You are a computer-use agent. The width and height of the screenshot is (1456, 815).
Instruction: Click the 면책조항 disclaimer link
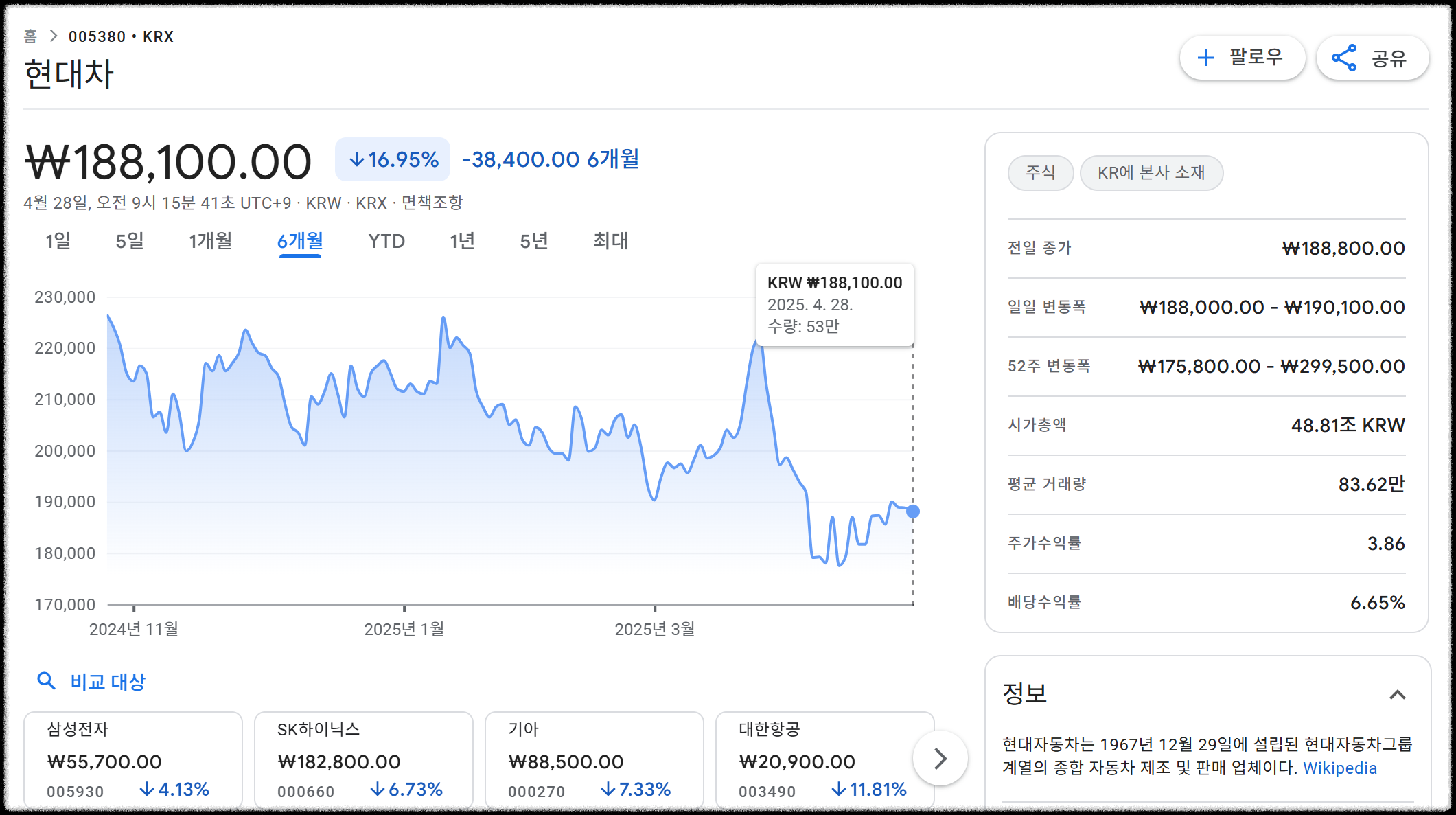pos(432,203)
